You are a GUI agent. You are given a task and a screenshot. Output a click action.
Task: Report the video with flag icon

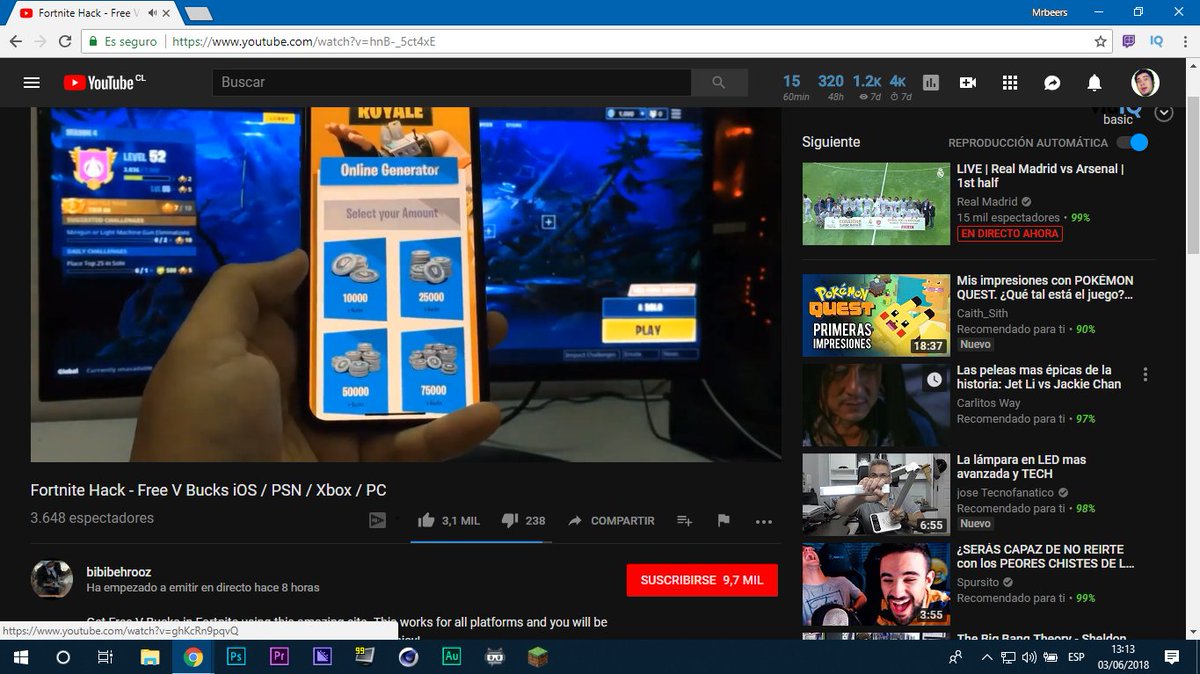724,520
